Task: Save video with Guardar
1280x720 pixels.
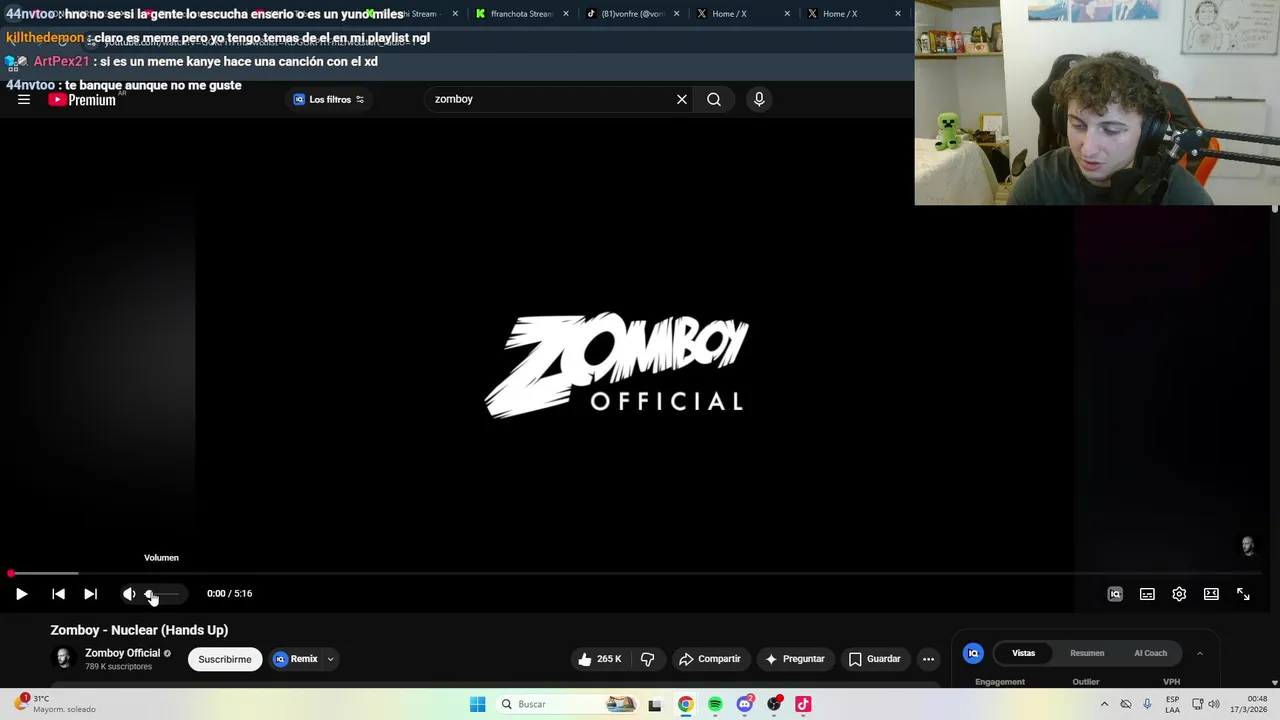Action: (x=875, y=659)
